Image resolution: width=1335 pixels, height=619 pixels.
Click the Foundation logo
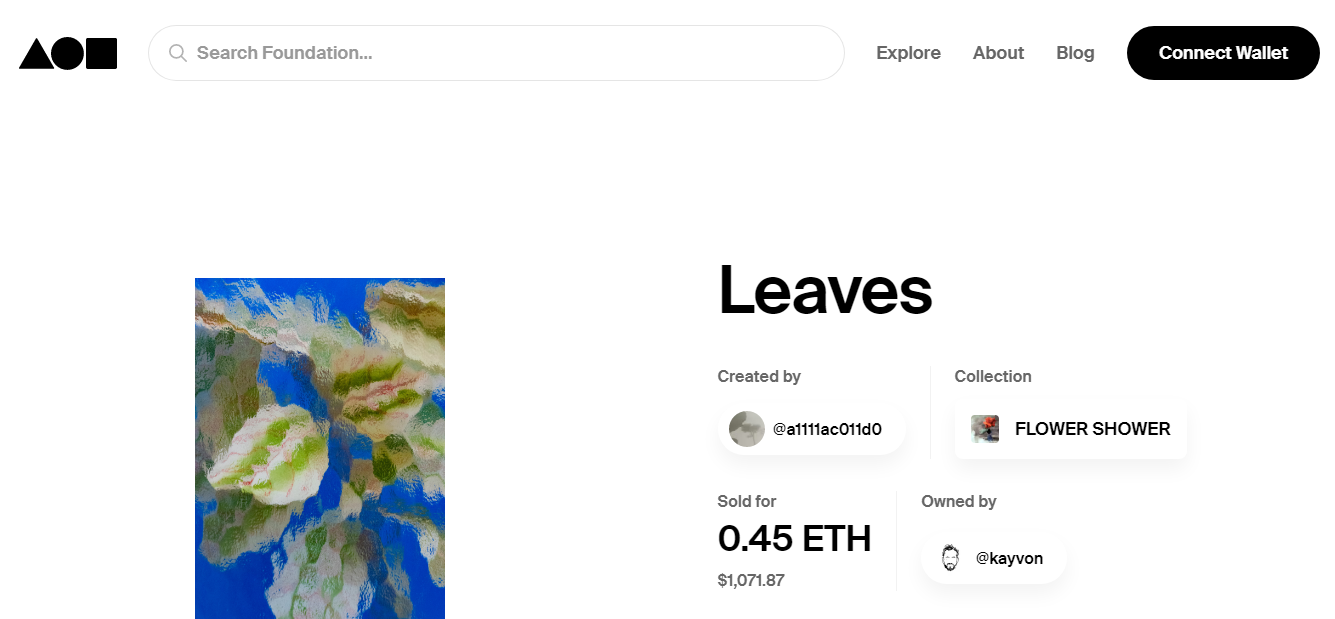(x=68, y=53)
